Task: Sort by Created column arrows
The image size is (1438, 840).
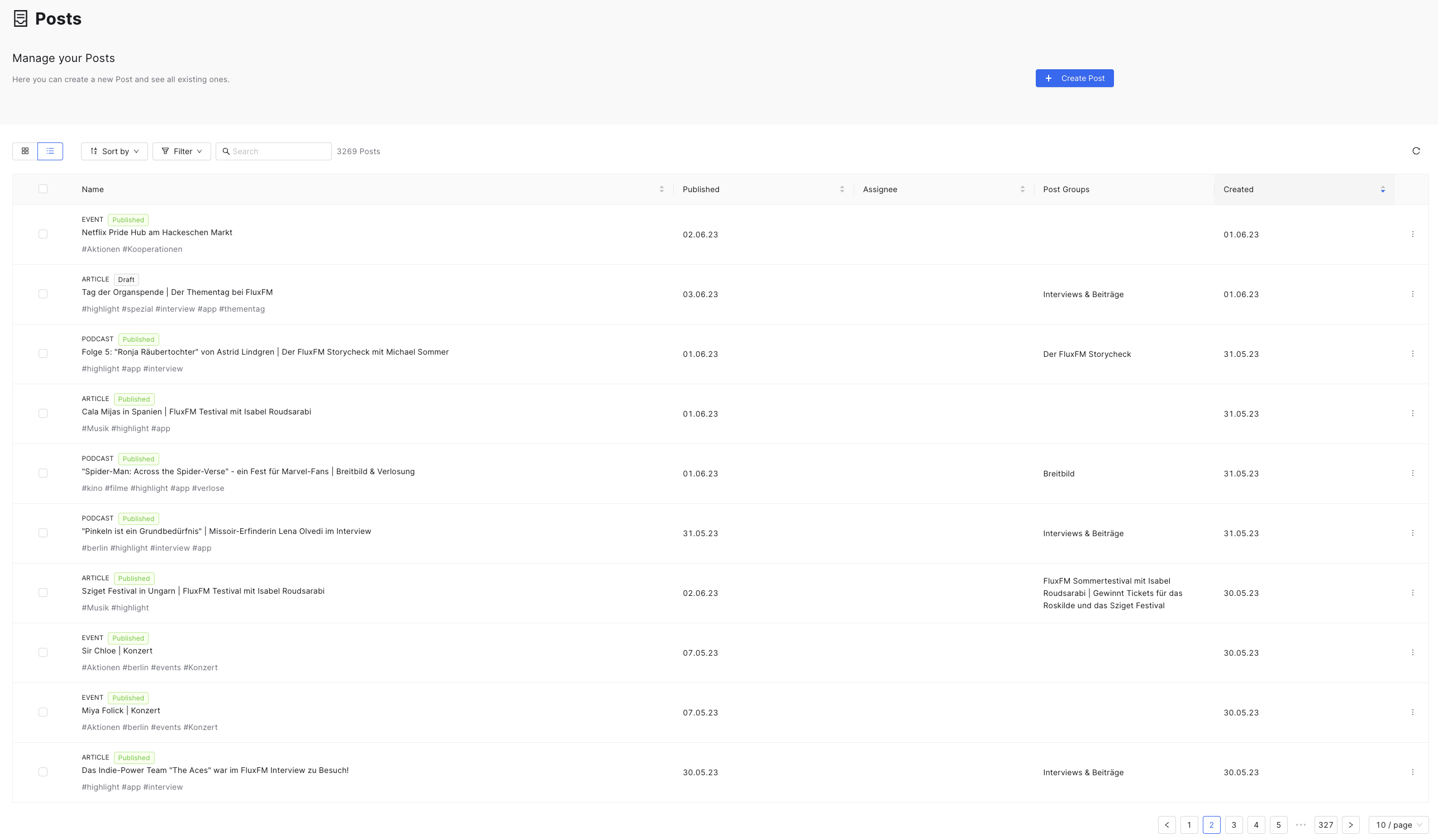Action: (1383, 189)
